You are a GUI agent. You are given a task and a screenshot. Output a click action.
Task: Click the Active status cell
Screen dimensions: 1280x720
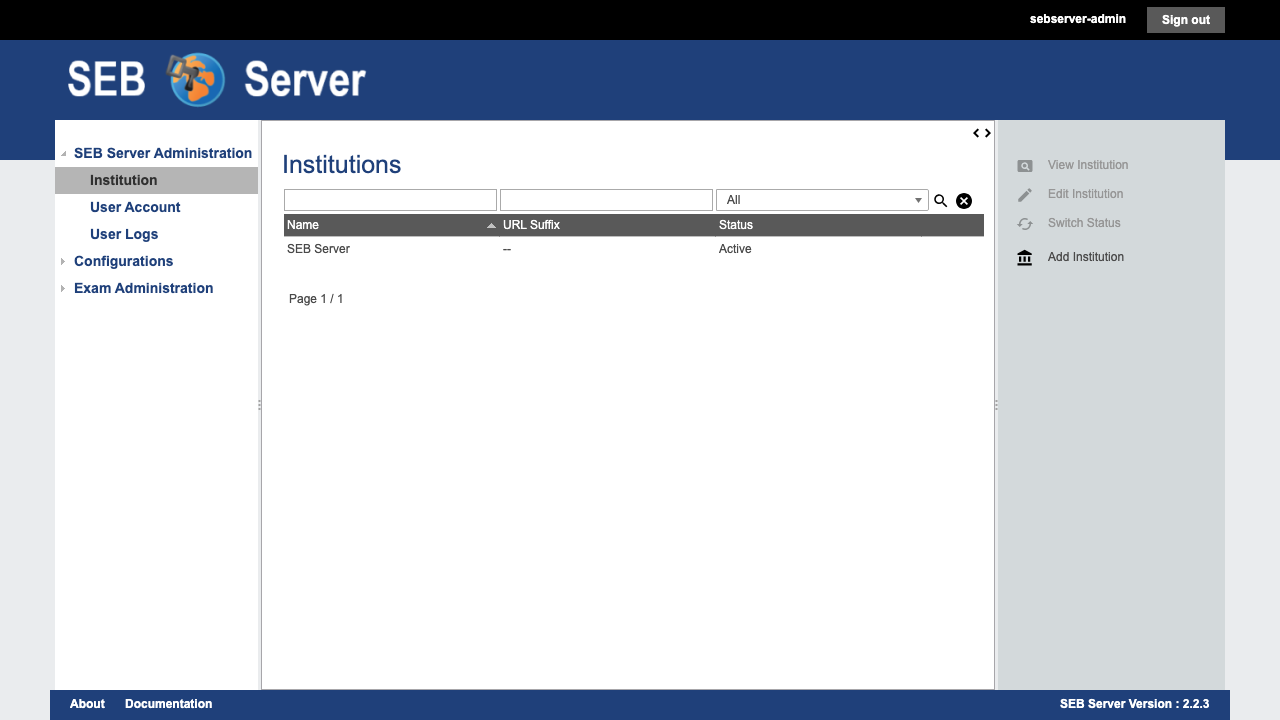[735, 249]
